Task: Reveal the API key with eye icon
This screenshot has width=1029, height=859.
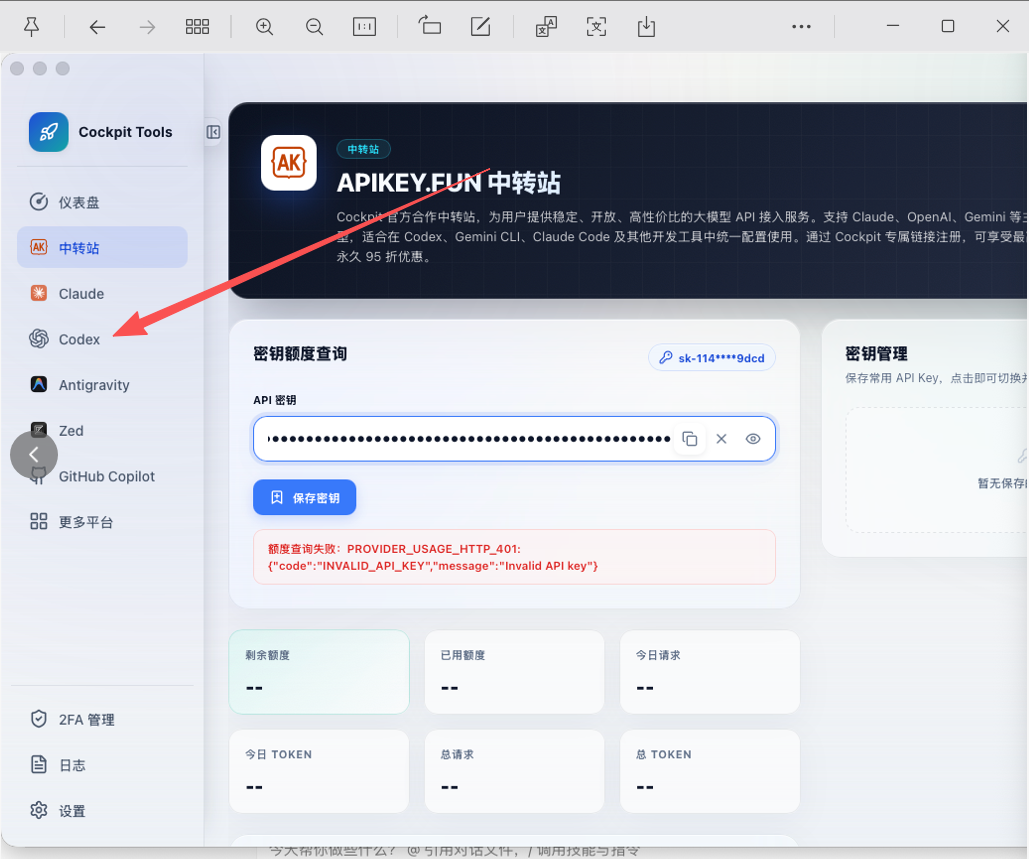Action: (x=753, y=438)
